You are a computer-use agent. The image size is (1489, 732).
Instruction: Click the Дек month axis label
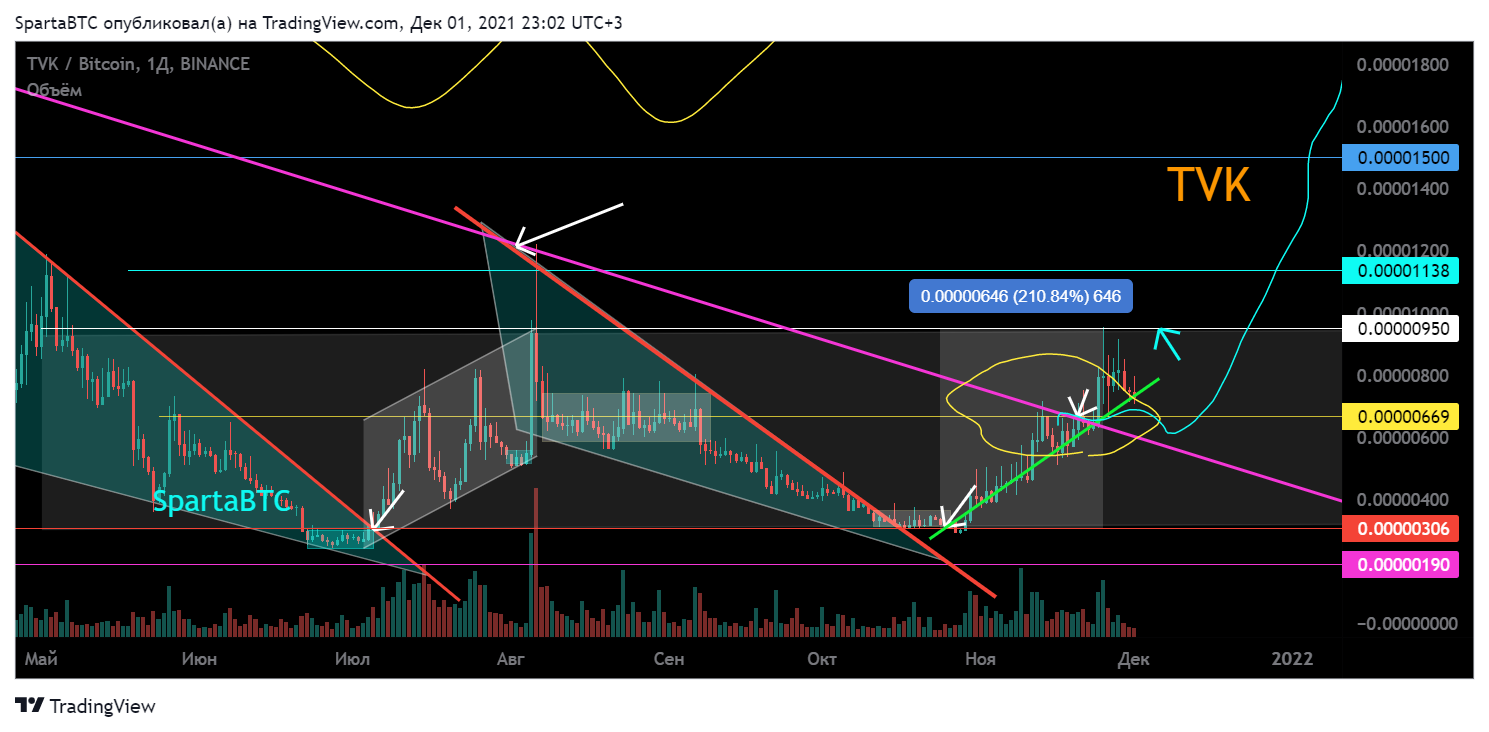[x=1134, y=659]
